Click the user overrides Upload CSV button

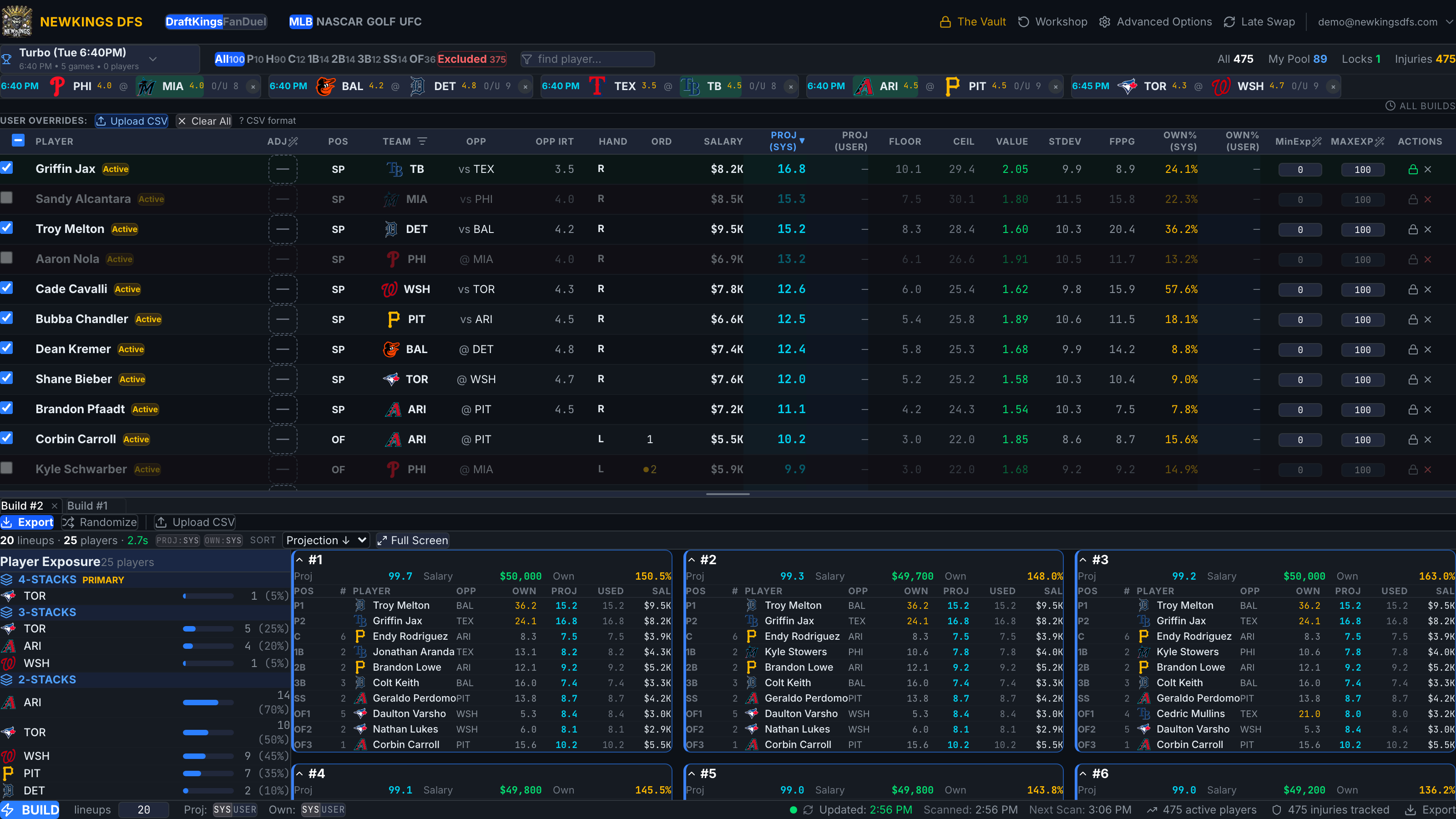131,121
